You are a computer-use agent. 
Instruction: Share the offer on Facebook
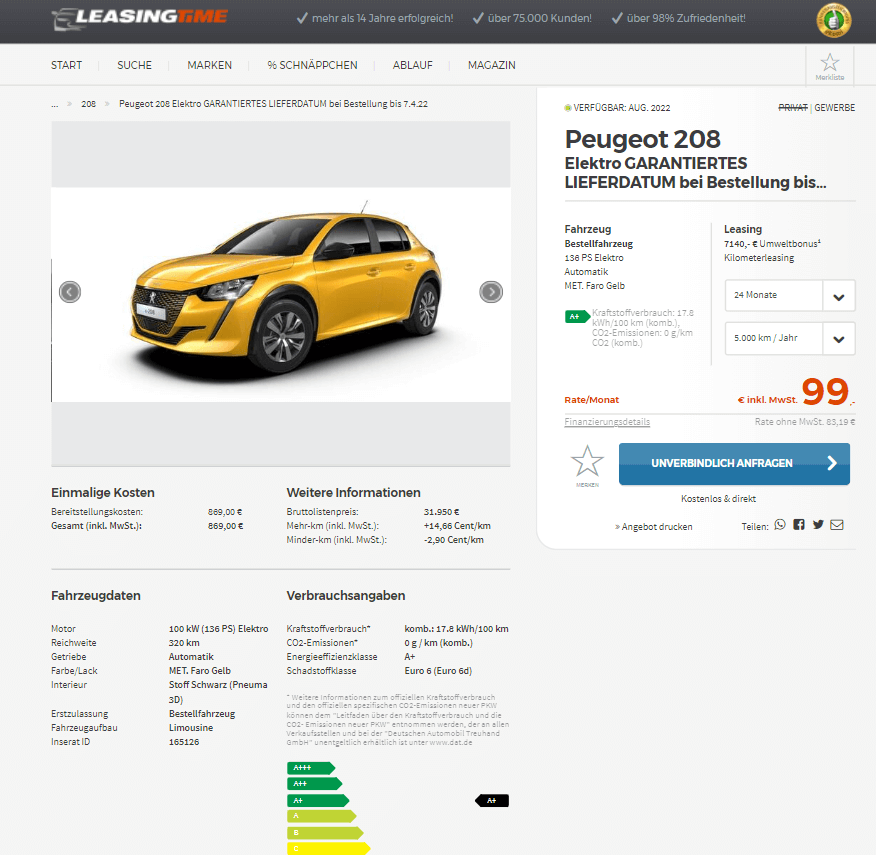coord(799,525)
